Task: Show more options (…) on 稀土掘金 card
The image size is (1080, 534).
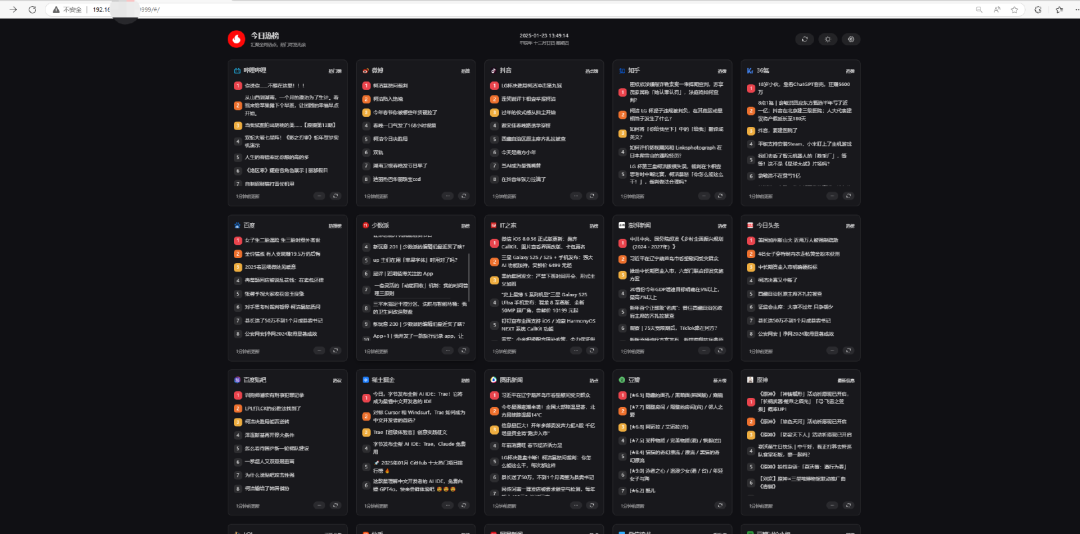Action: point(448,506)
